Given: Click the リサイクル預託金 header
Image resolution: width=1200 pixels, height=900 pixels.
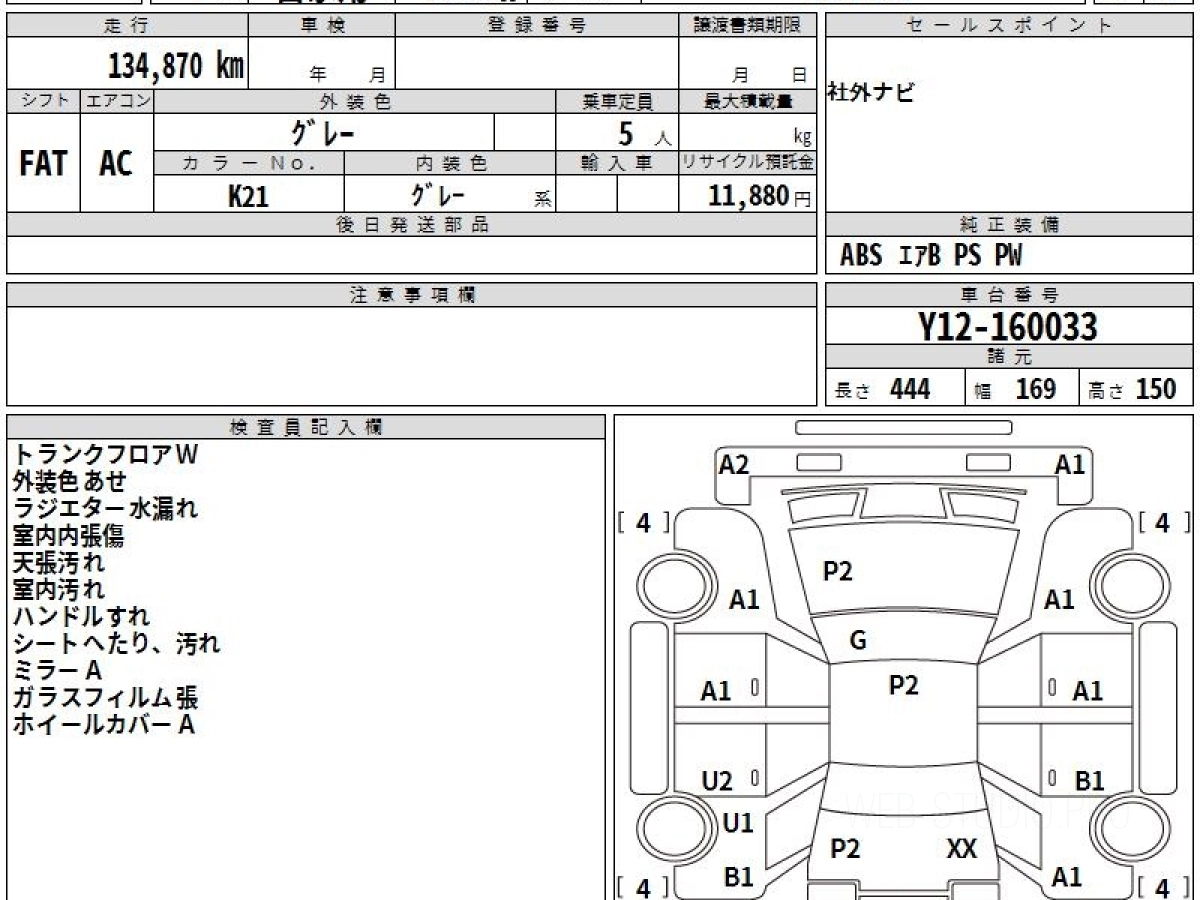Looking at the screenshot, I should (x=747, y=163).
